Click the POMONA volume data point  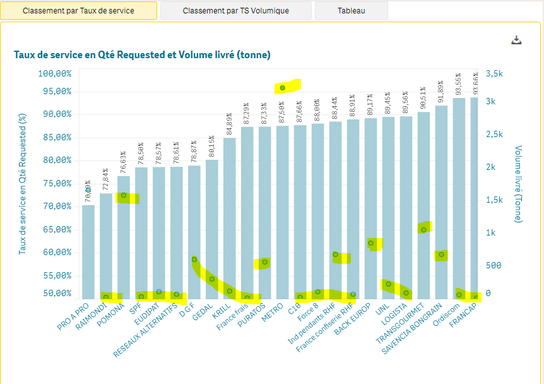tap(124, 195)
